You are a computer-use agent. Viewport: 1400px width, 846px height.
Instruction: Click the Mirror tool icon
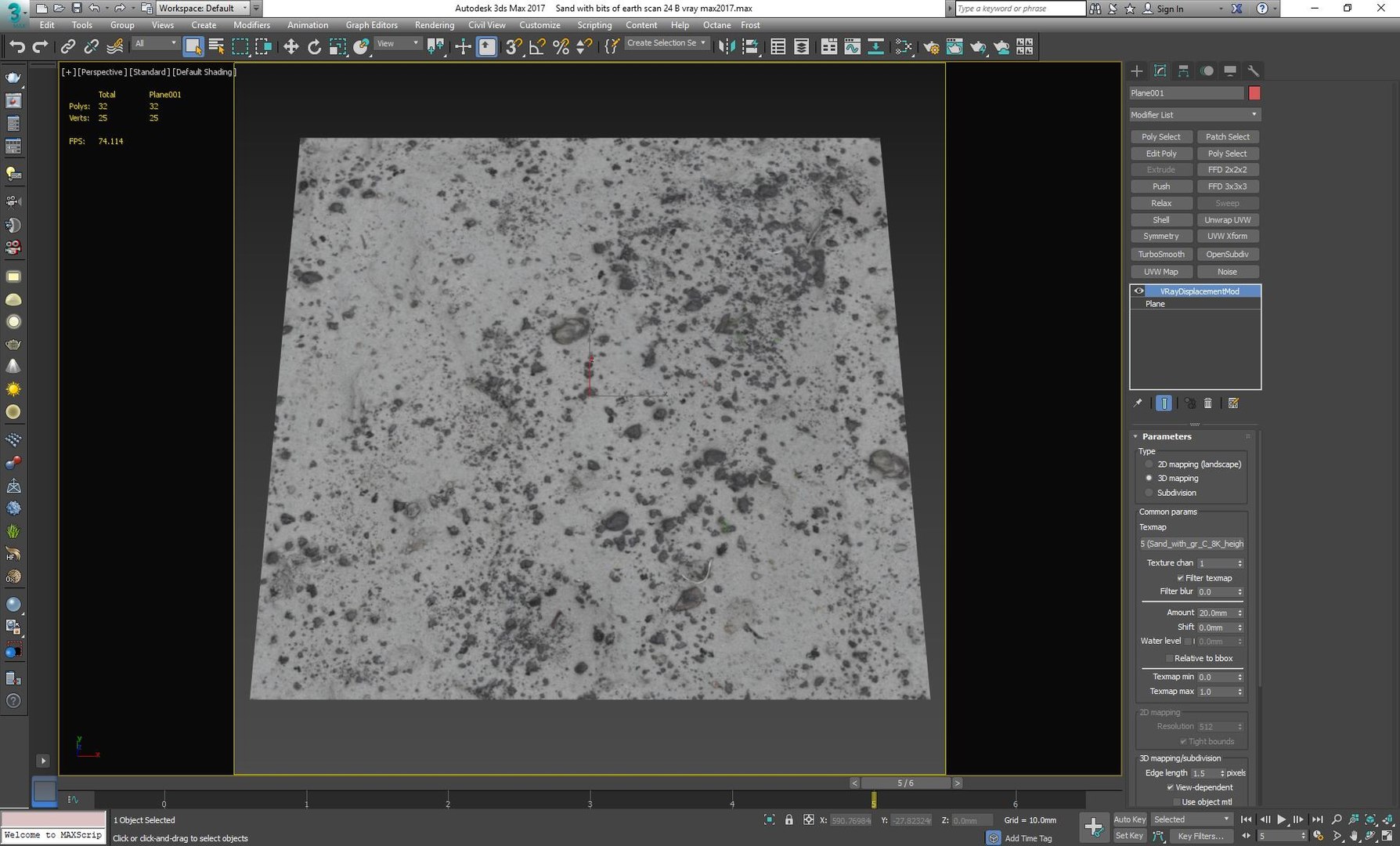pyautogui.click(x=727, y=47)
